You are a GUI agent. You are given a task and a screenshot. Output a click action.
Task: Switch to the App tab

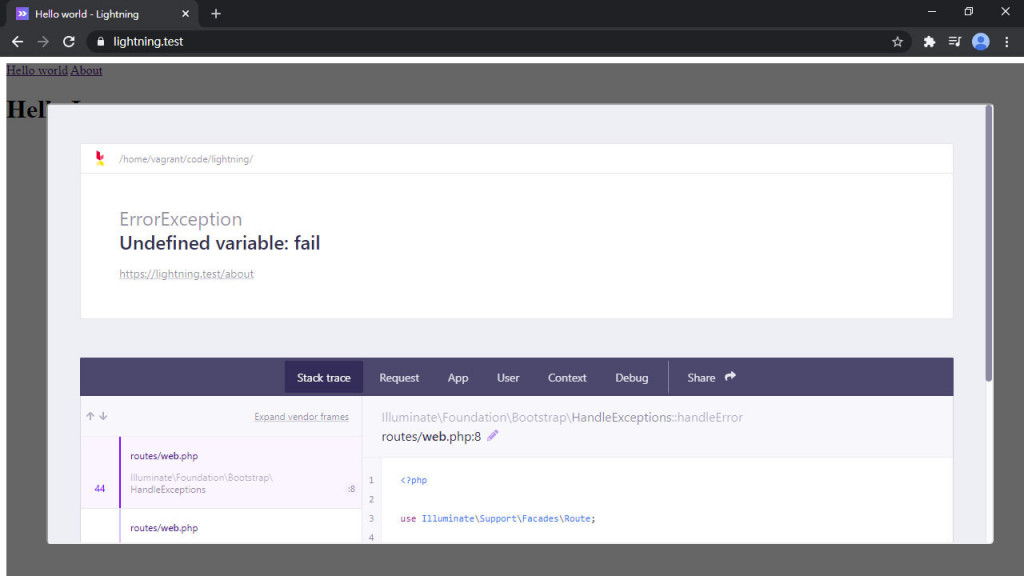tap(458, 377)
